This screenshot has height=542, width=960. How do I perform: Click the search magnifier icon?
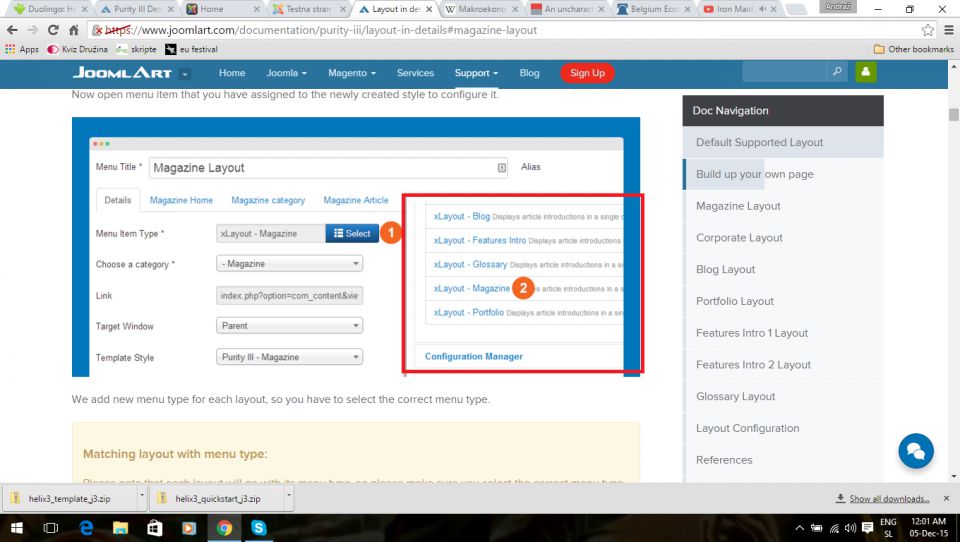click(x=837, y=72)
